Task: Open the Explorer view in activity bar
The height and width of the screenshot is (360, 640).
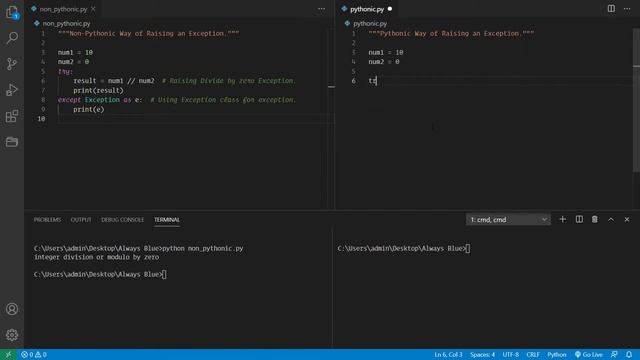Action: point(12,12)
